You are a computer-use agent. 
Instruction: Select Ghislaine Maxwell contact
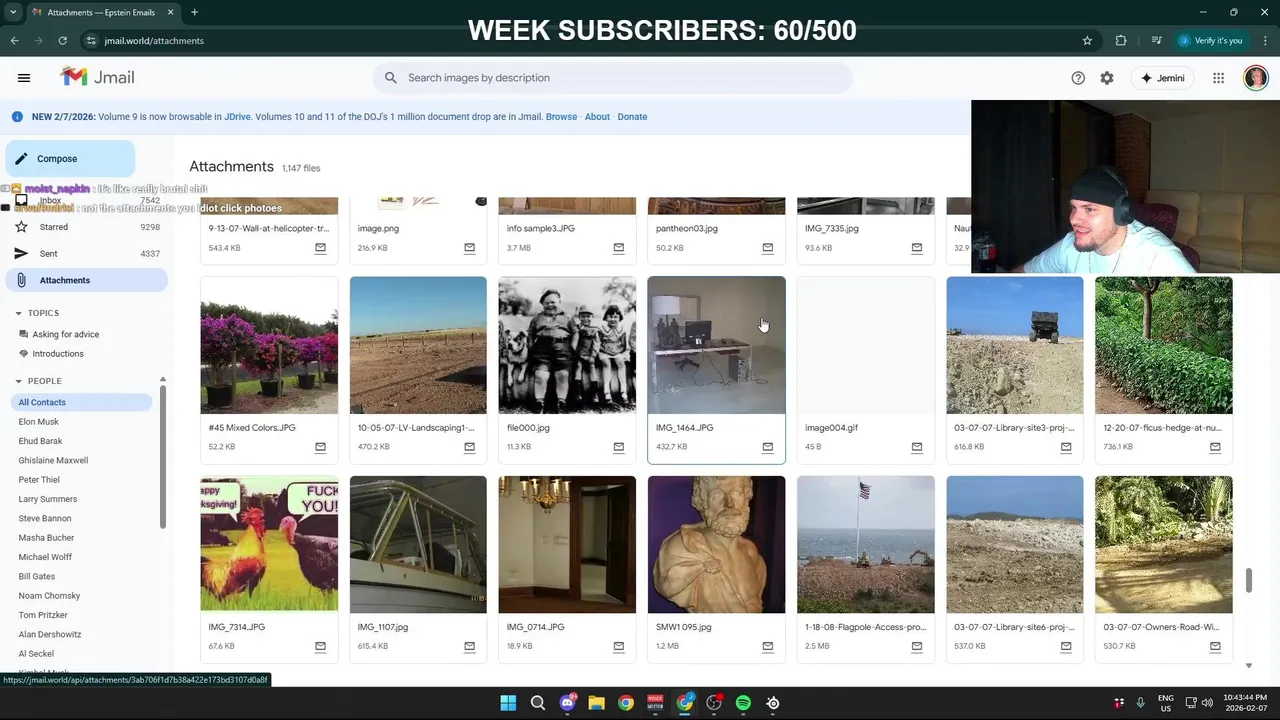53,461
